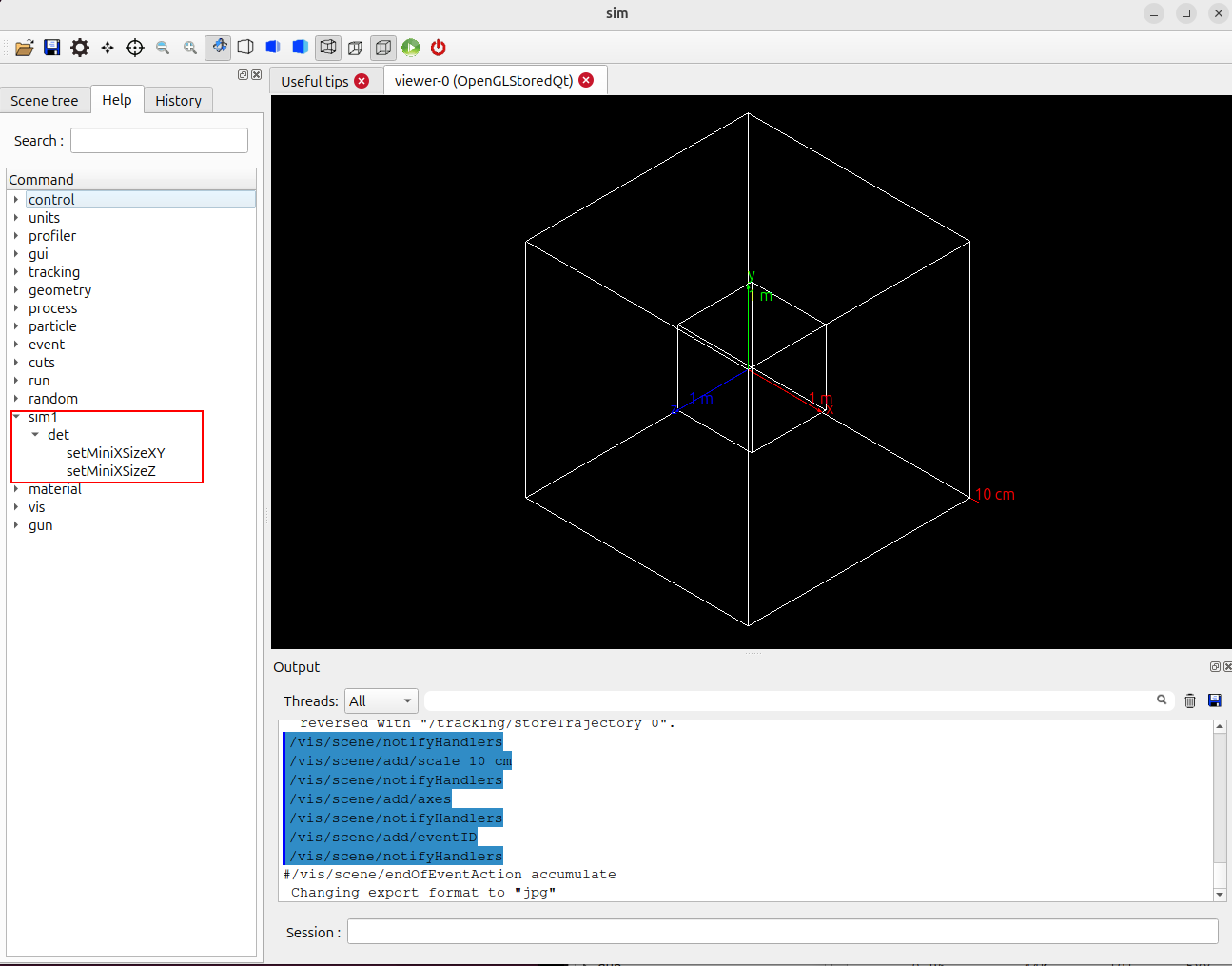Expand the particle command node
The height and width of the screenshot is (966, 1232).
[x=16, y=326]
